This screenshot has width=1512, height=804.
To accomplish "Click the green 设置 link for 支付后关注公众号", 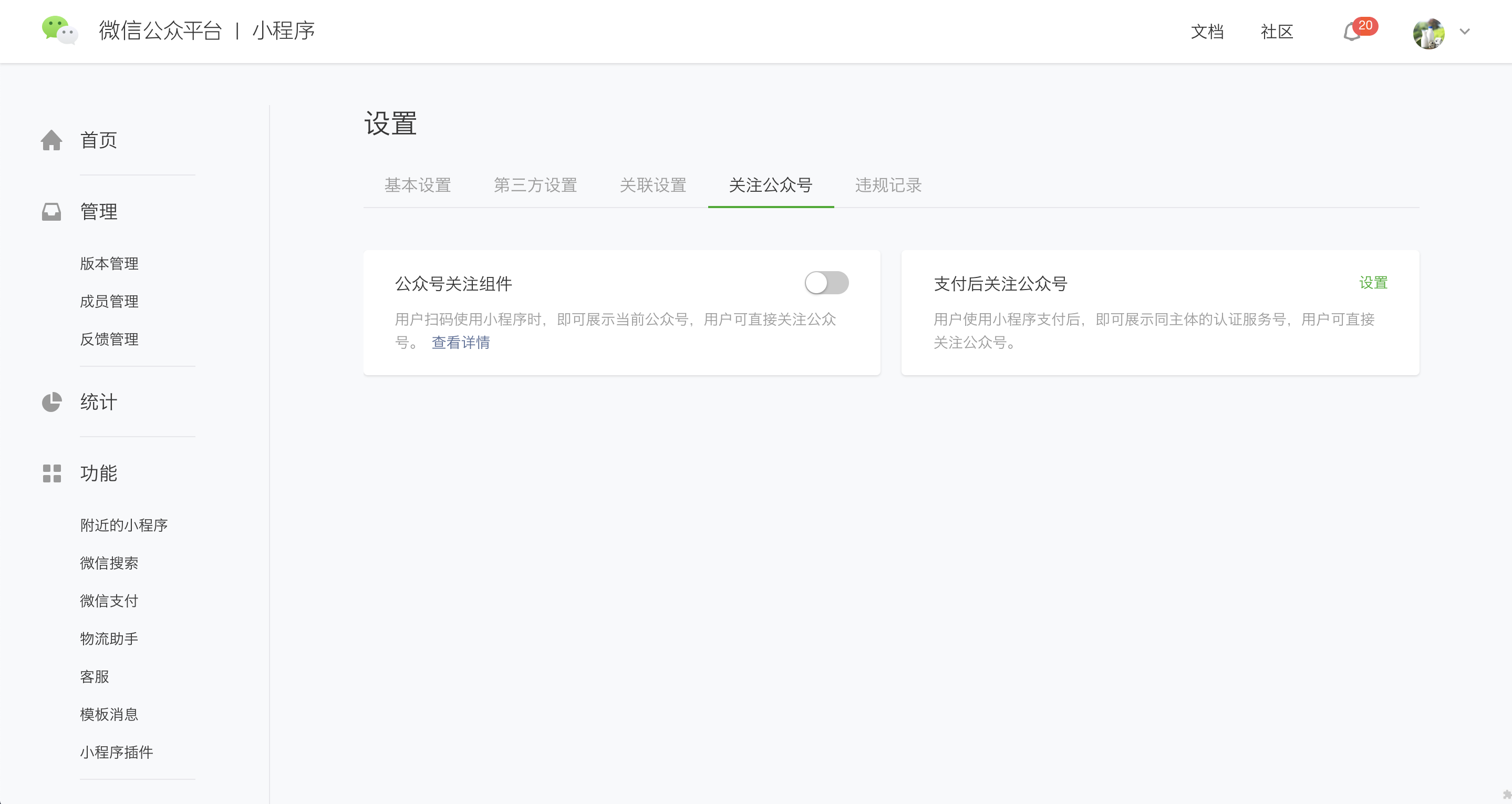I will pos(1373,283).
